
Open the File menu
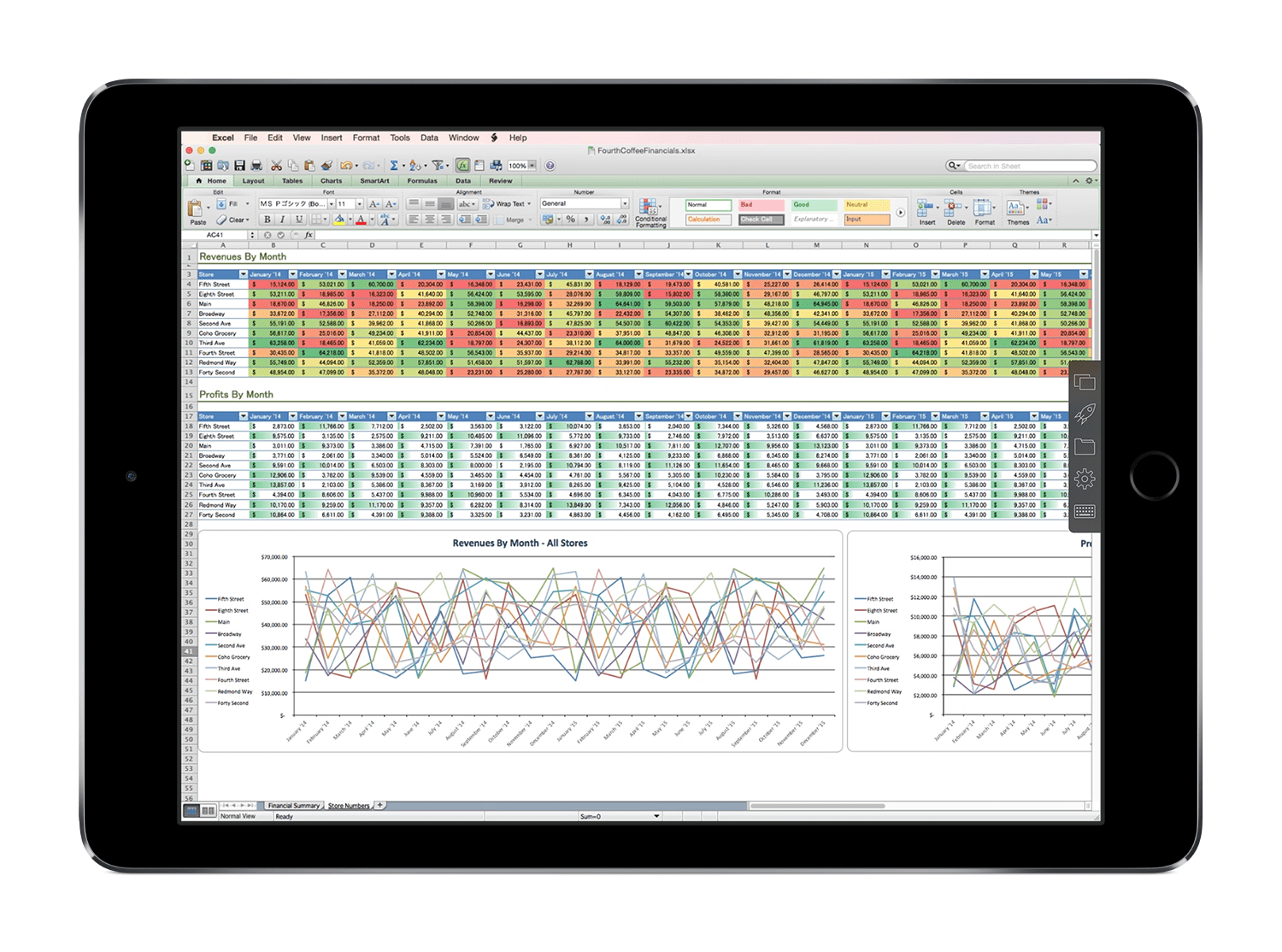250,138
